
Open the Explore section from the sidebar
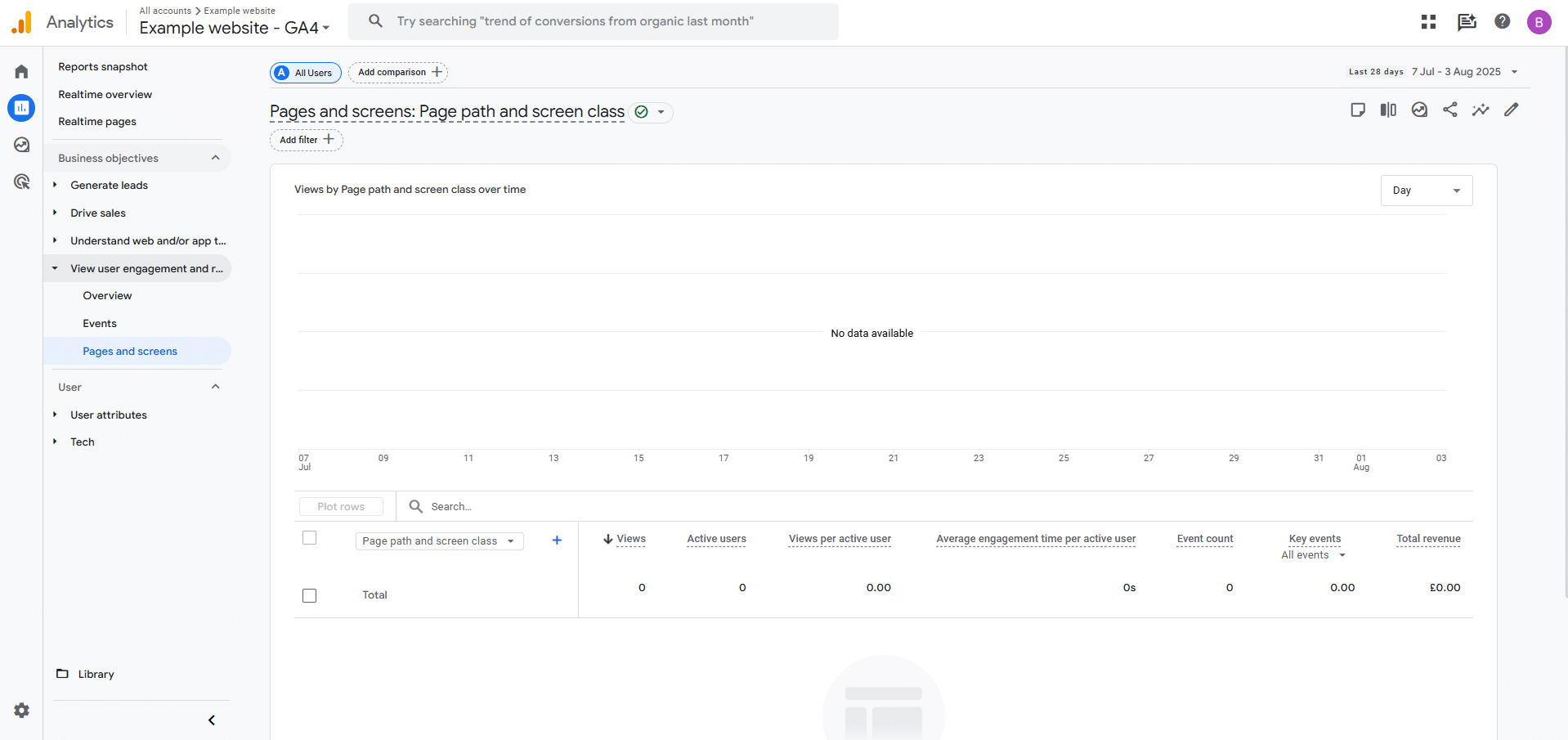coord(21,144)
